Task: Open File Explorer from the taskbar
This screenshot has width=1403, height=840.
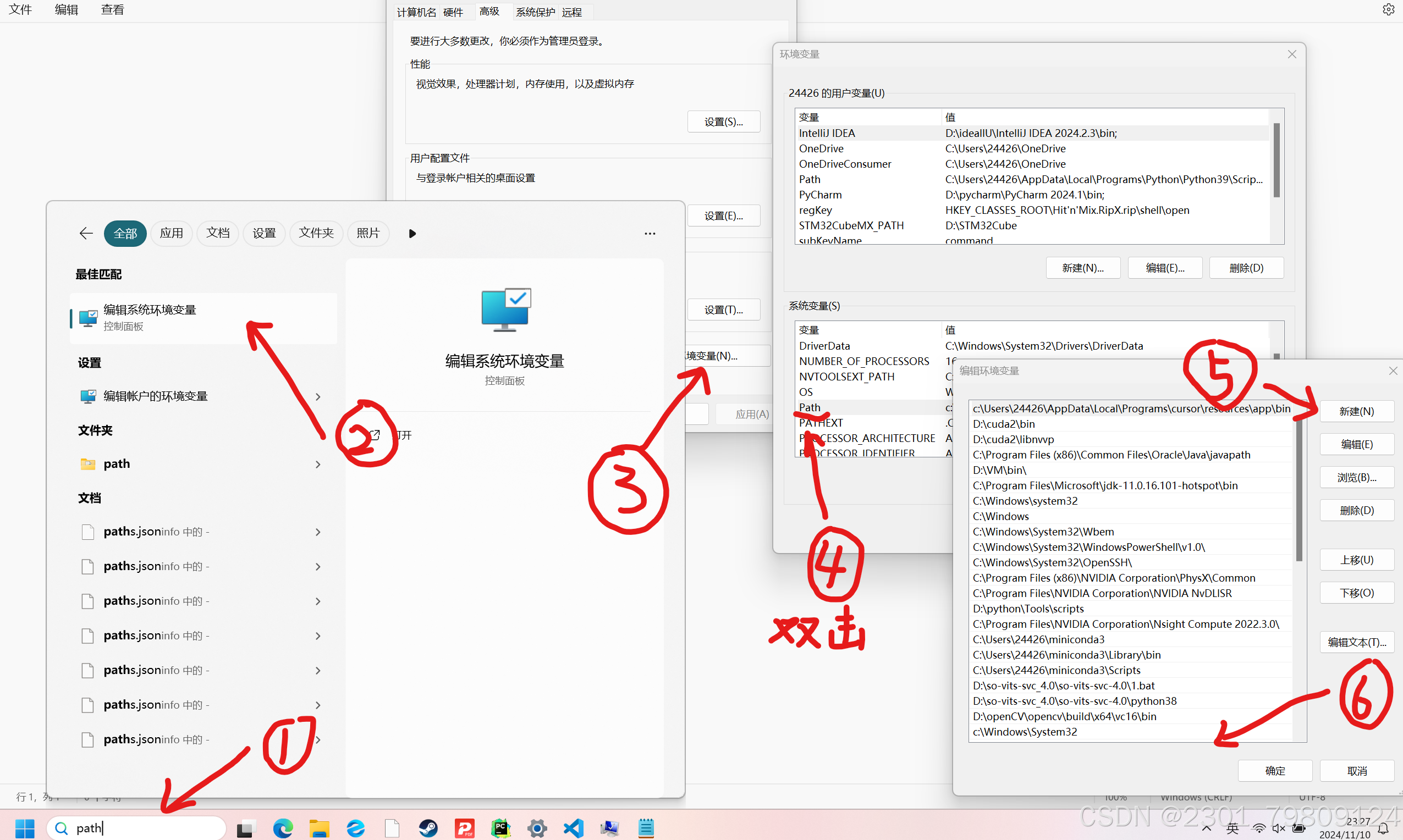Action: pos(320,828)
